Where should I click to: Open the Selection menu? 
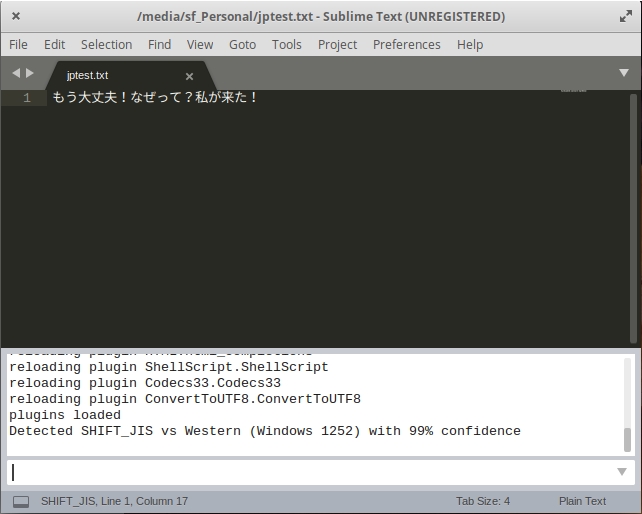point(106,44)
